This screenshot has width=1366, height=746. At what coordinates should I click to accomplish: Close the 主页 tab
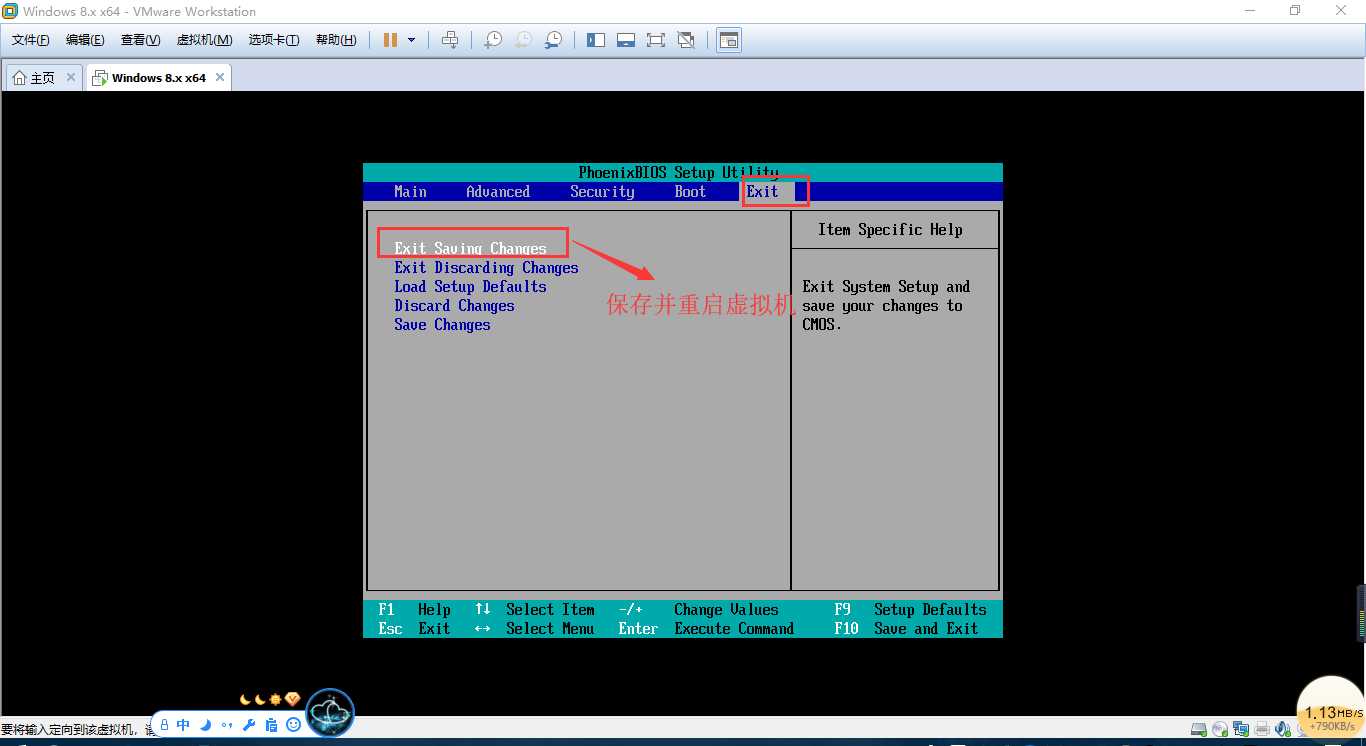pos(71,77)
